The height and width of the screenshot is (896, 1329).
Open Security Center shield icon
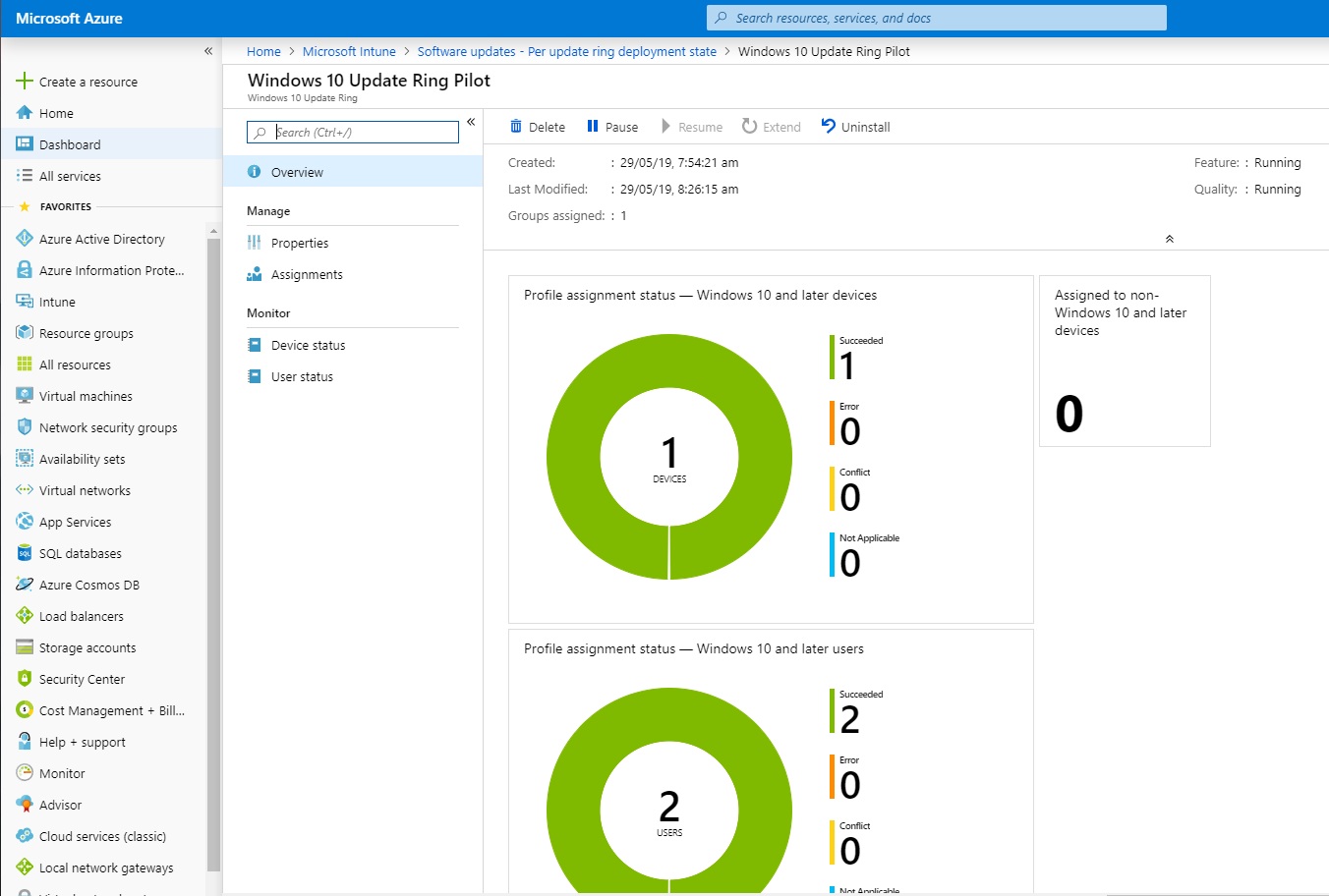pos(25,679)
